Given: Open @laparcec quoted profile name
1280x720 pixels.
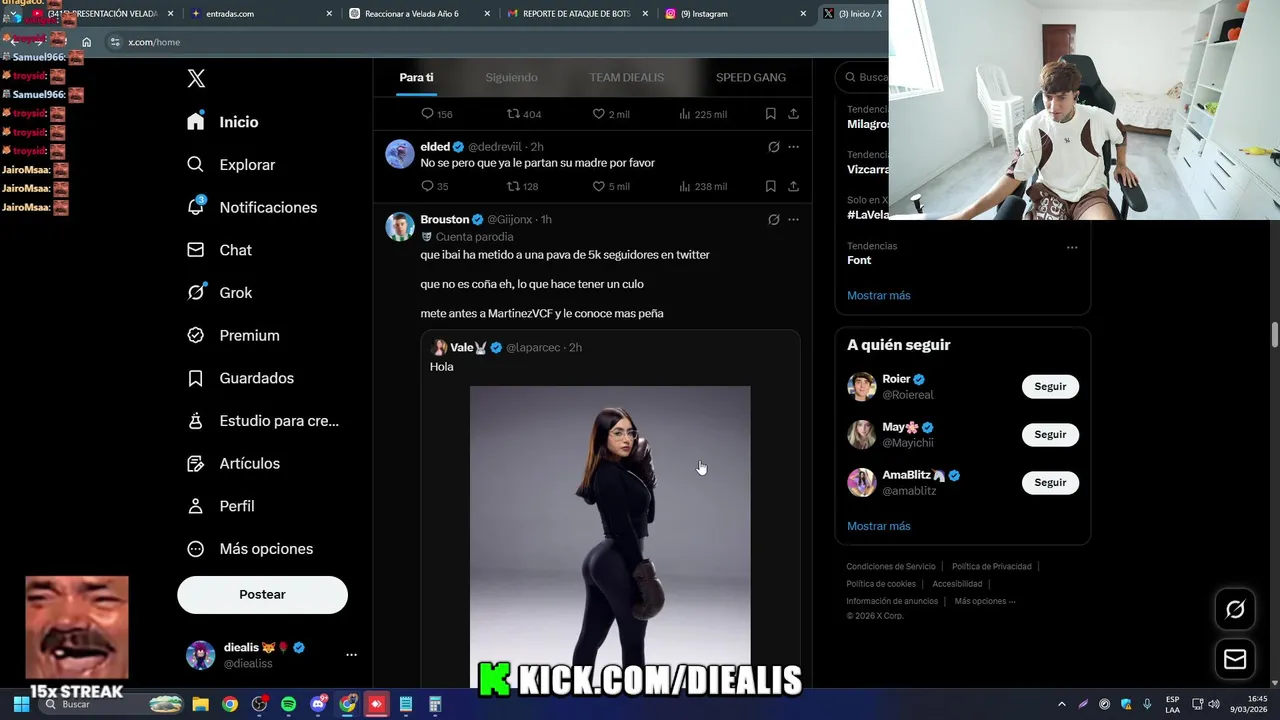Looking at the screenshot, I should click(533, 348).
